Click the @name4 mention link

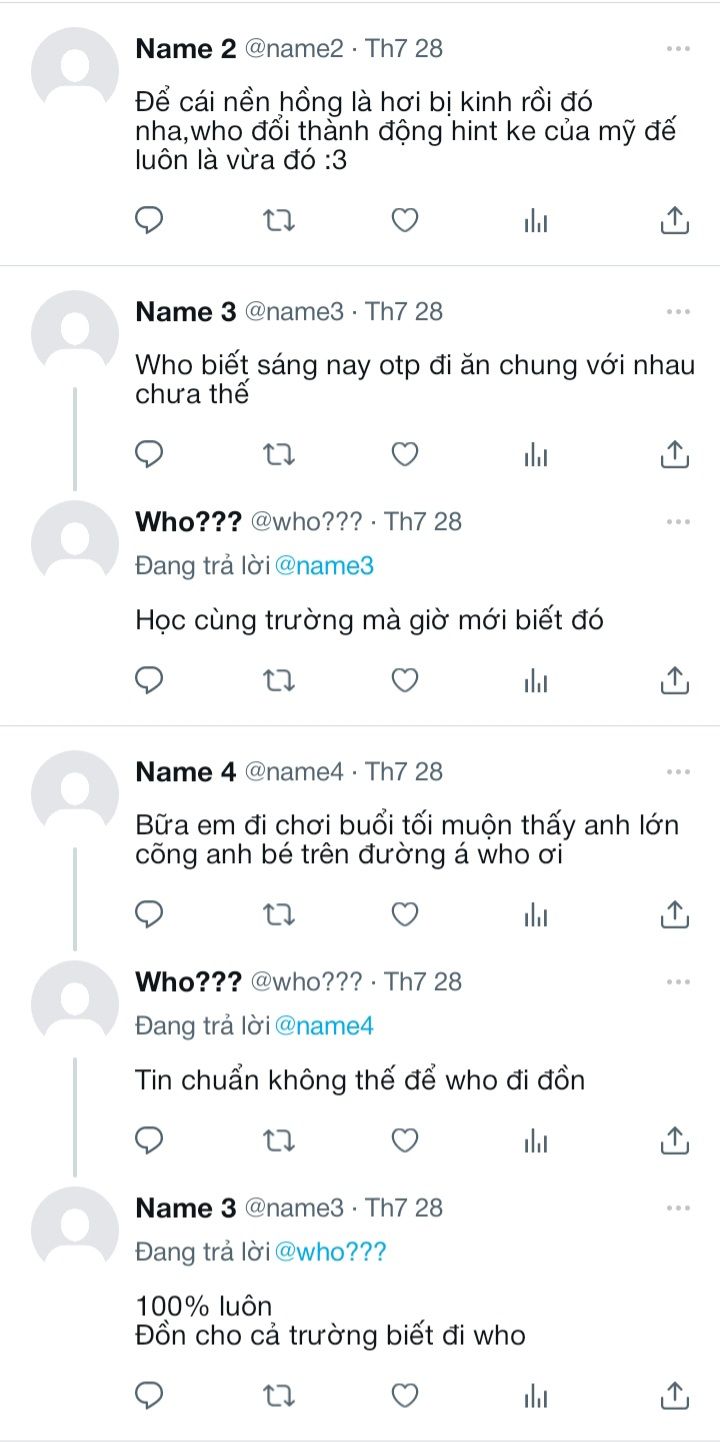[324, 1026]
